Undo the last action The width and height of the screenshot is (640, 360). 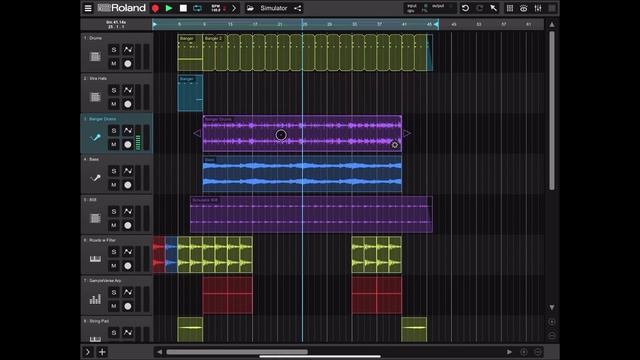(x=465, y=8)
